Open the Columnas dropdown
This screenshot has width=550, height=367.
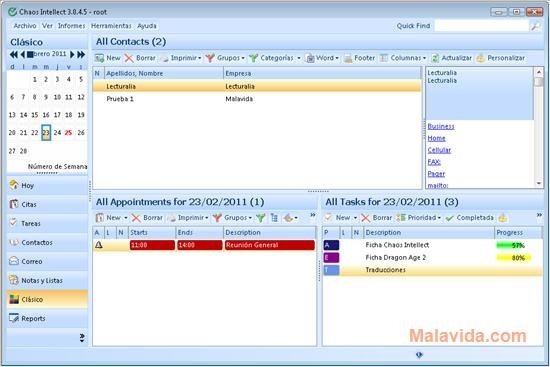point(403,58)
